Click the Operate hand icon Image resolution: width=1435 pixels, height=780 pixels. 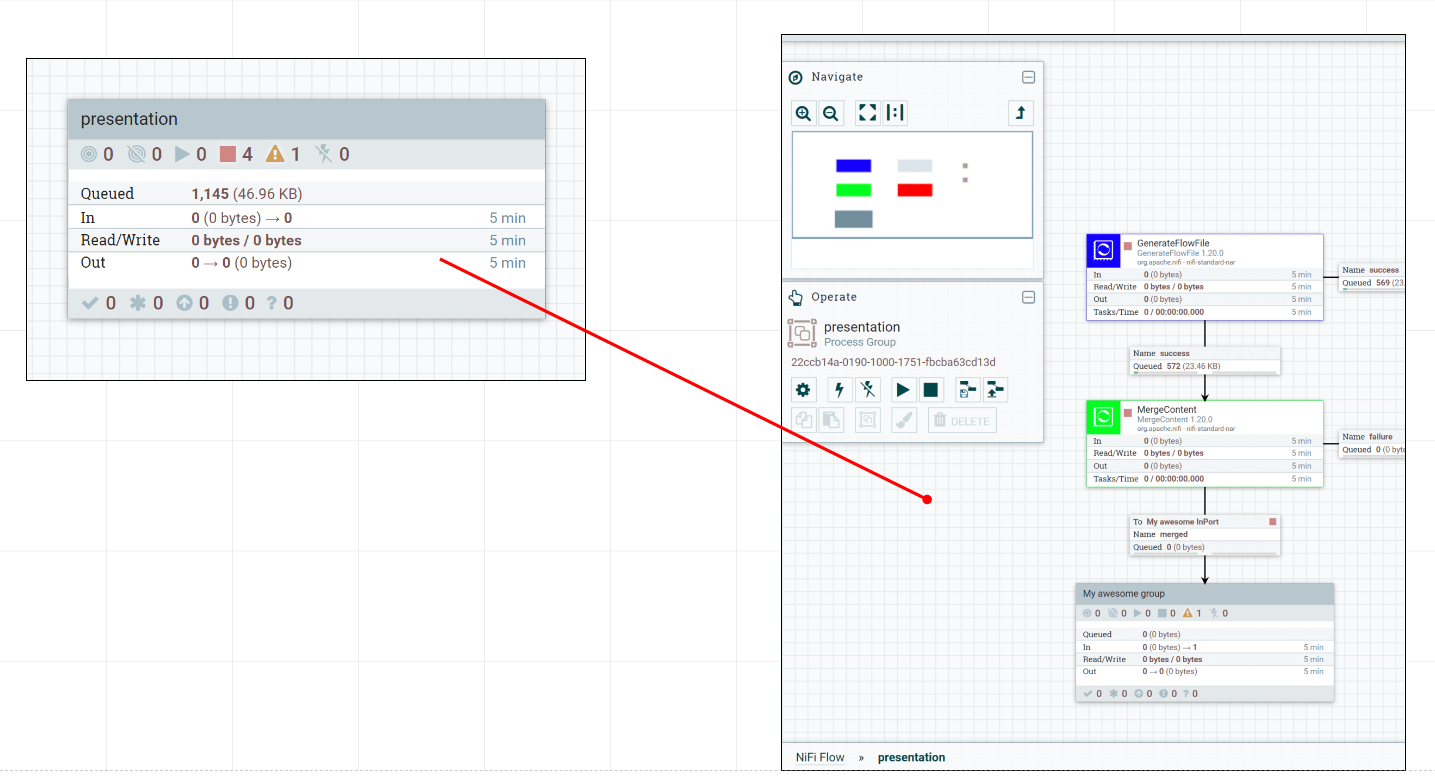[796, 297]
